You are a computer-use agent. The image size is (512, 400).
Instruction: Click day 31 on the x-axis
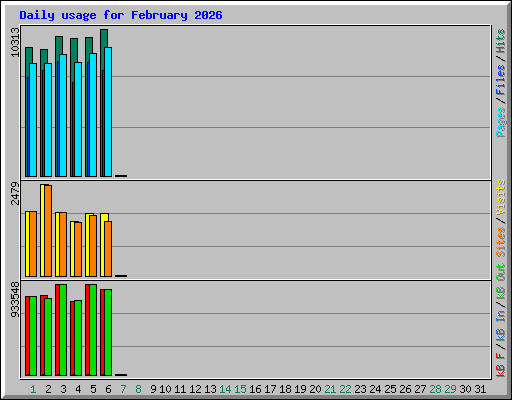[480, 389]
